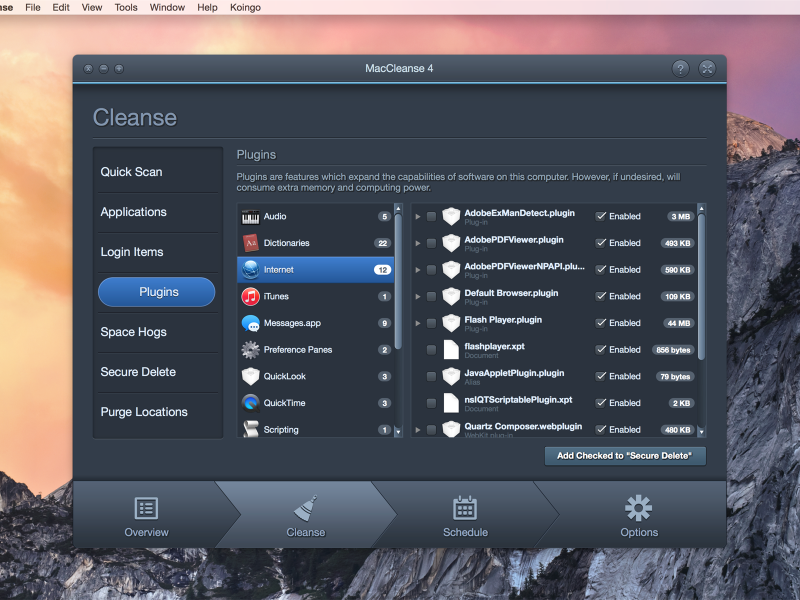Screen dimensions: 800x600
Task: Open the Options gear icon
Action: 639,508
